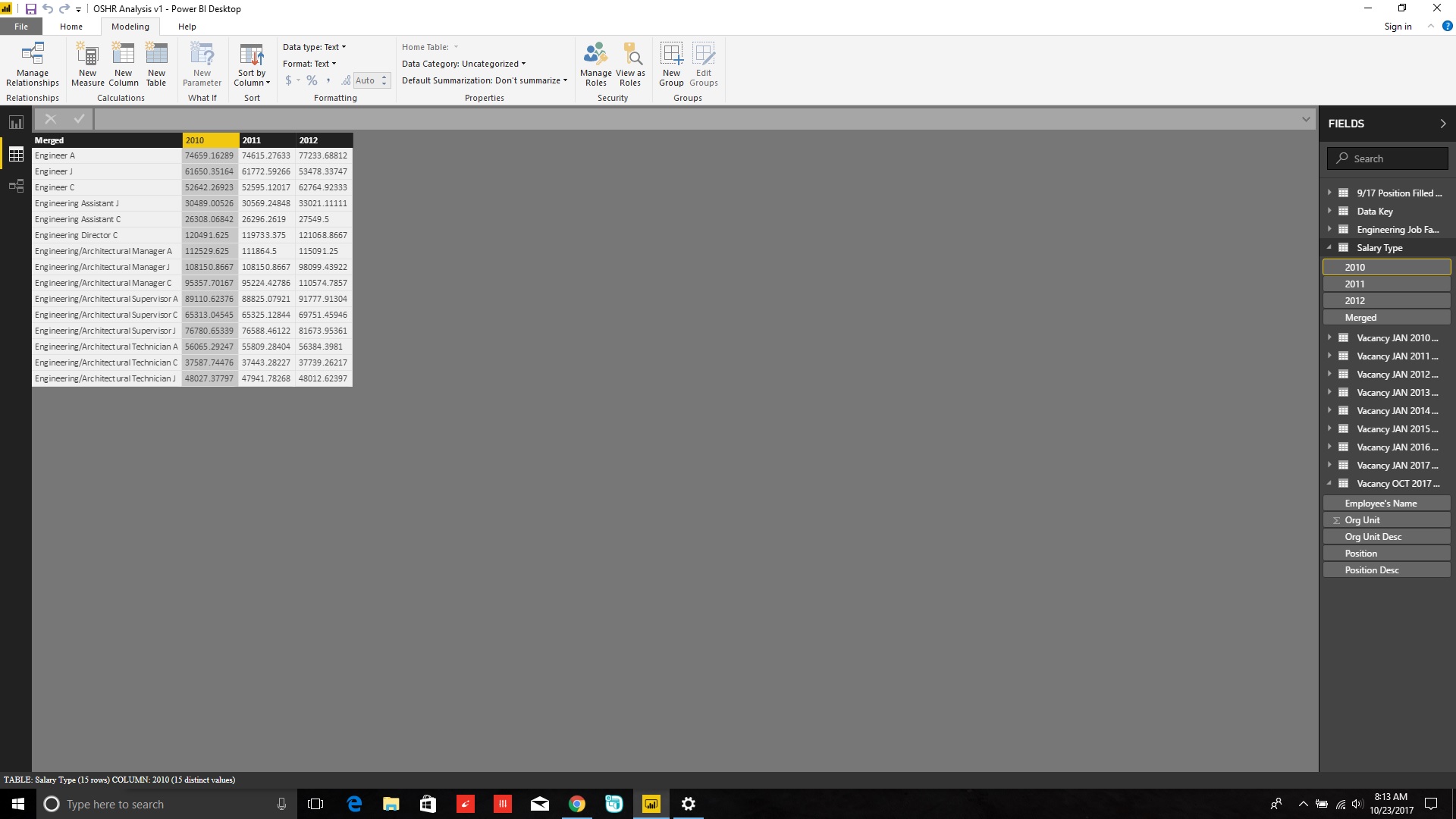The height and width of the screenshot is (819, 1456).
Task: Click the Sign in link
Action: click(x=1398, y=27)
